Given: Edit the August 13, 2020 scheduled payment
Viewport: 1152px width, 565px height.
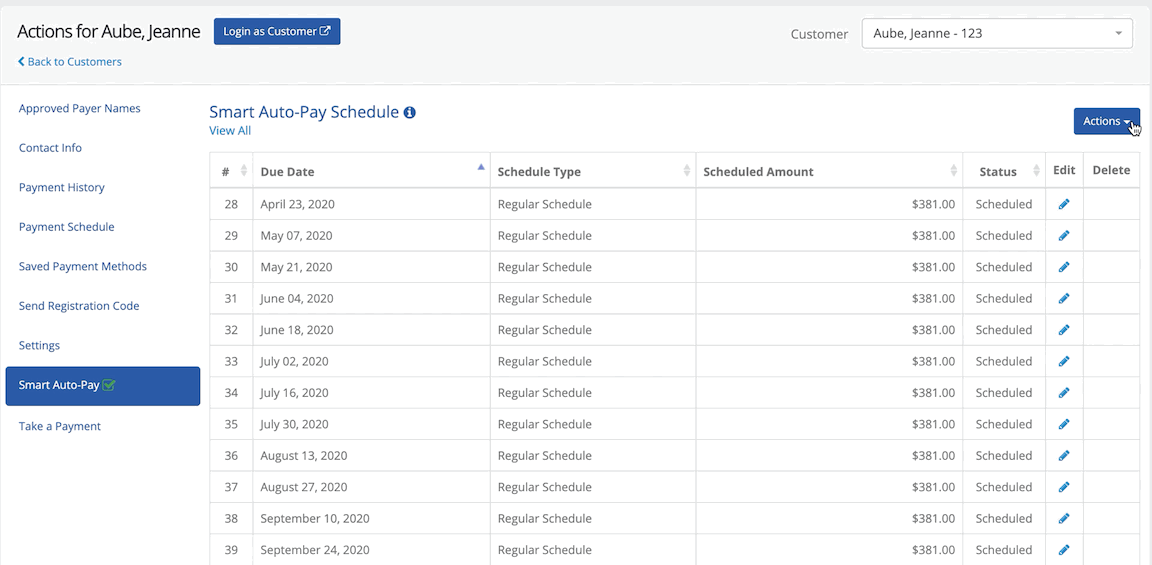Looking at the screenshot, I should point(1064,456).
